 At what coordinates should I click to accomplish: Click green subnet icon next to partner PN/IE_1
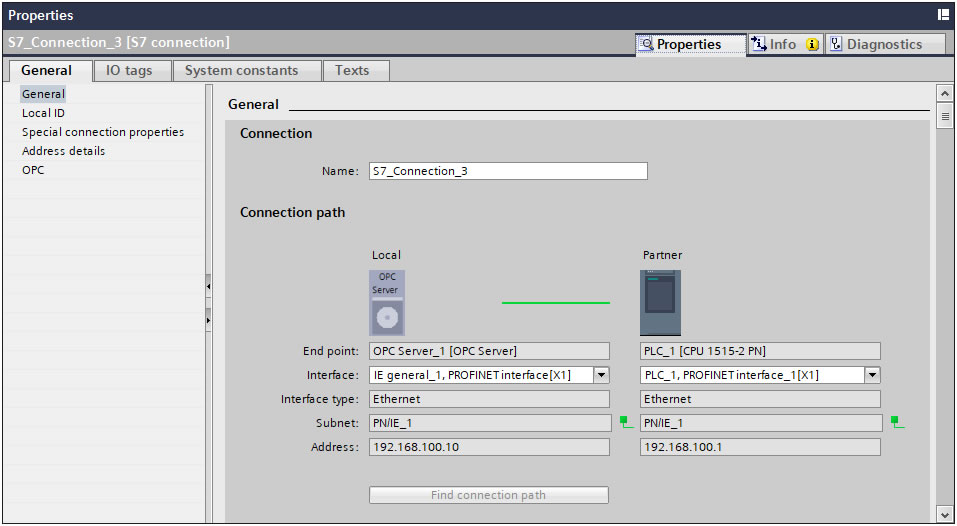(x=897, y=422)
